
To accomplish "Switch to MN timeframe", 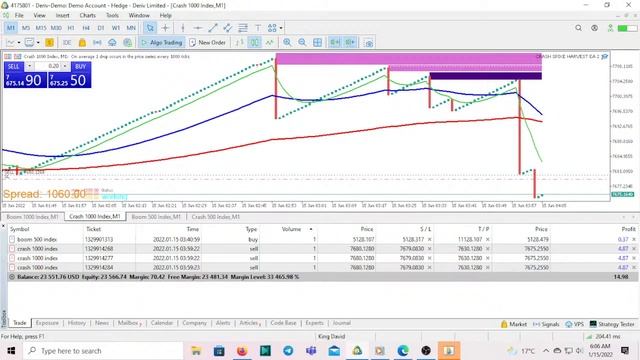I will pyautogui.click(x=131, y=28).
